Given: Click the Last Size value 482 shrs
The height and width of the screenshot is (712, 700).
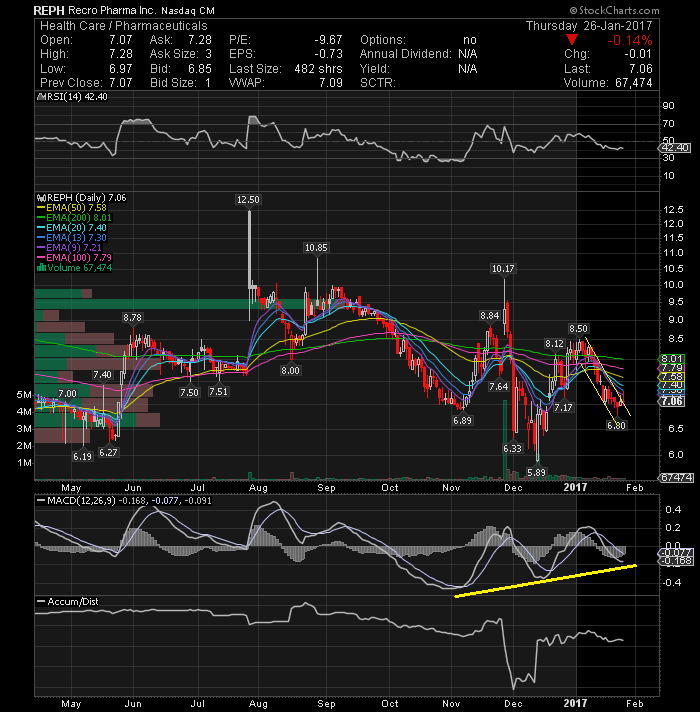Looking at the screenshot, I should coord(318,69).
